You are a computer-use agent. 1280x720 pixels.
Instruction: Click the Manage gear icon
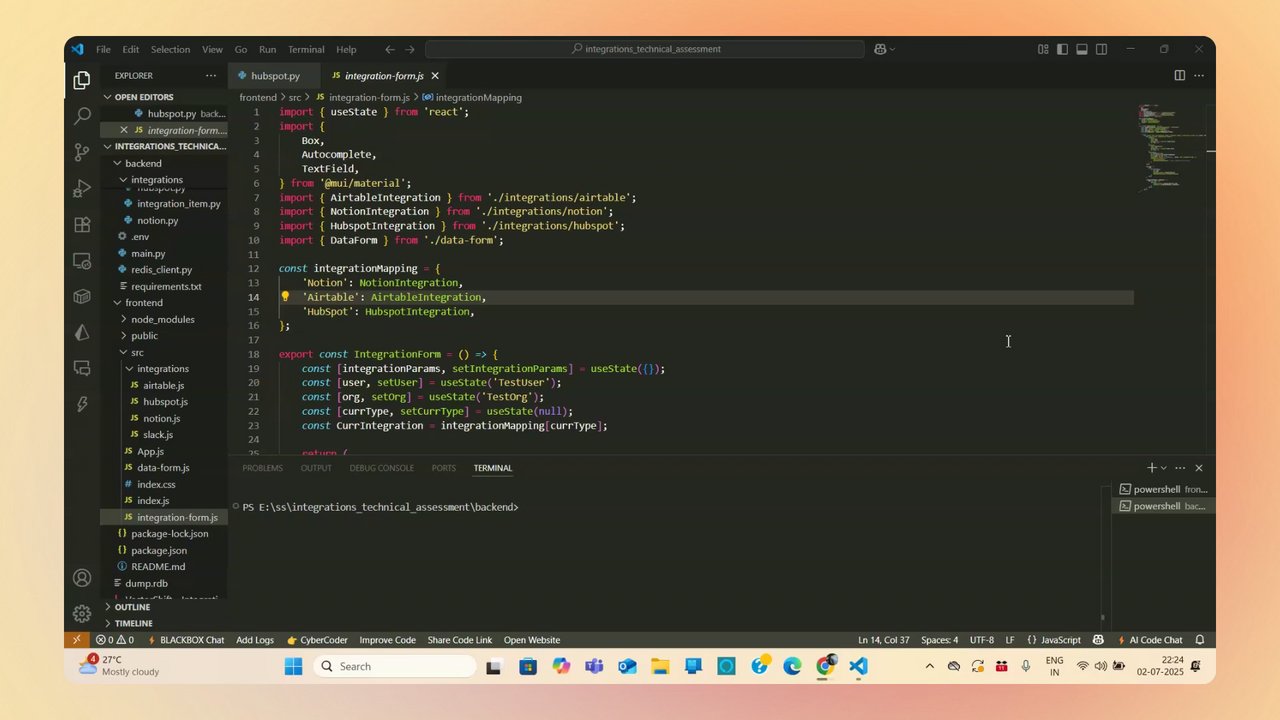pos(82,614)
